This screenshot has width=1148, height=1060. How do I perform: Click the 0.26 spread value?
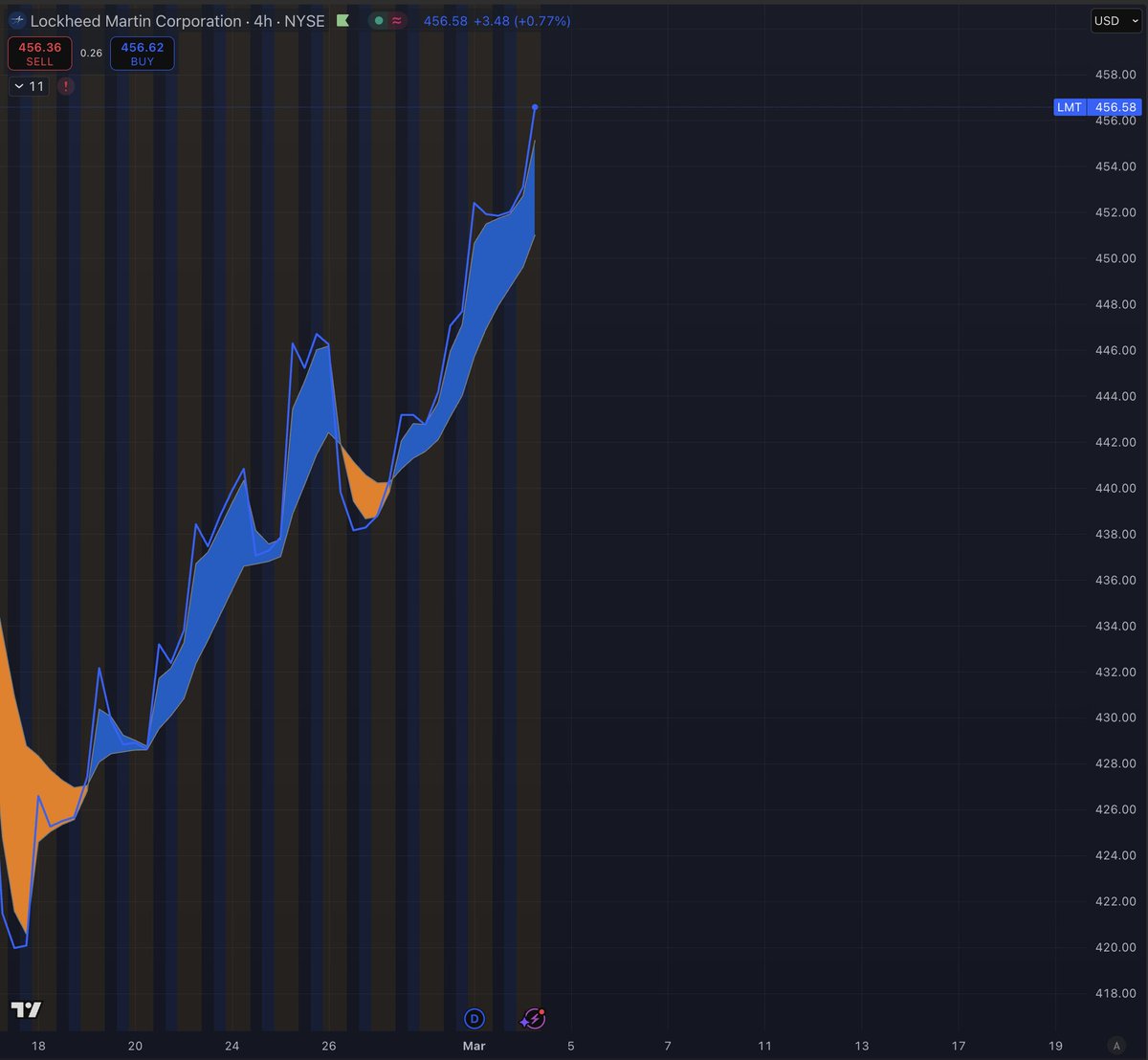(x=91, y=54)
